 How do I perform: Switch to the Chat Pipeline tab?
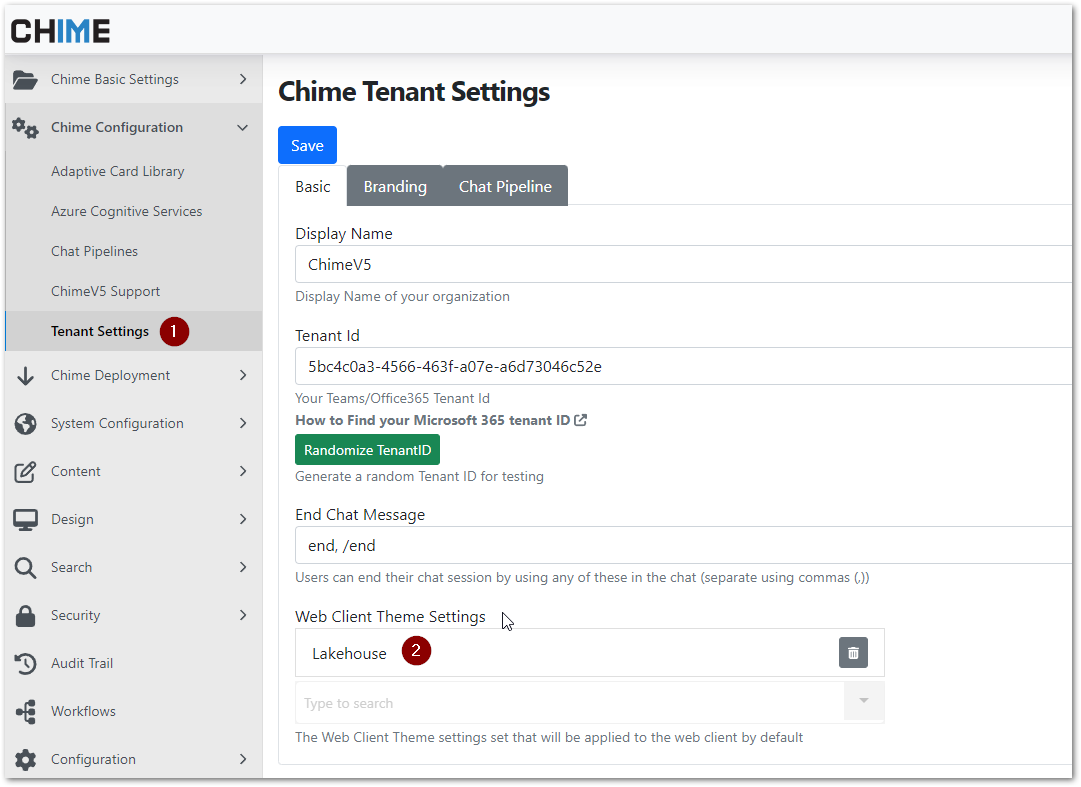pyautogui.click(x=505, y=187)
